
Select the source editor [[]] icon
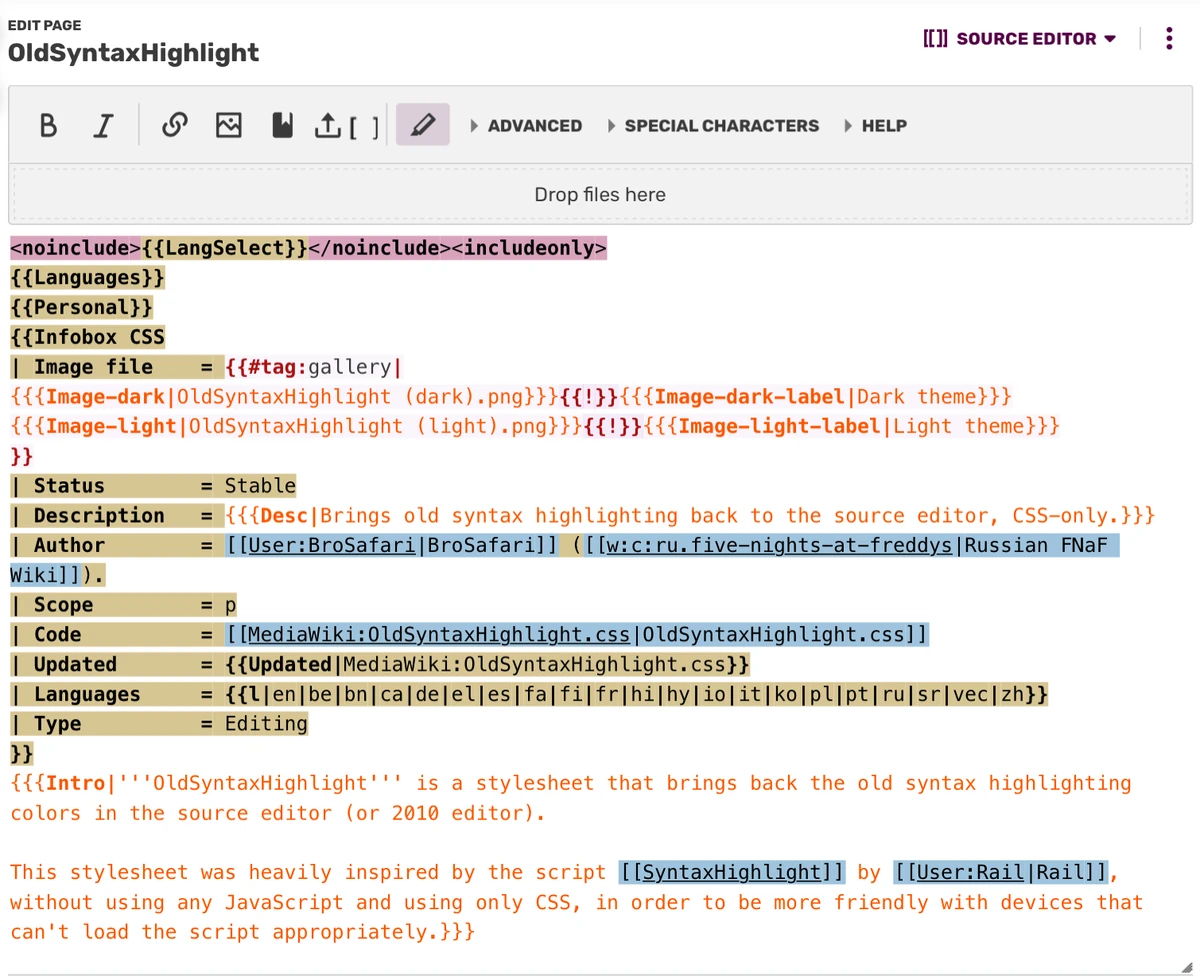(x=937, y=38)
